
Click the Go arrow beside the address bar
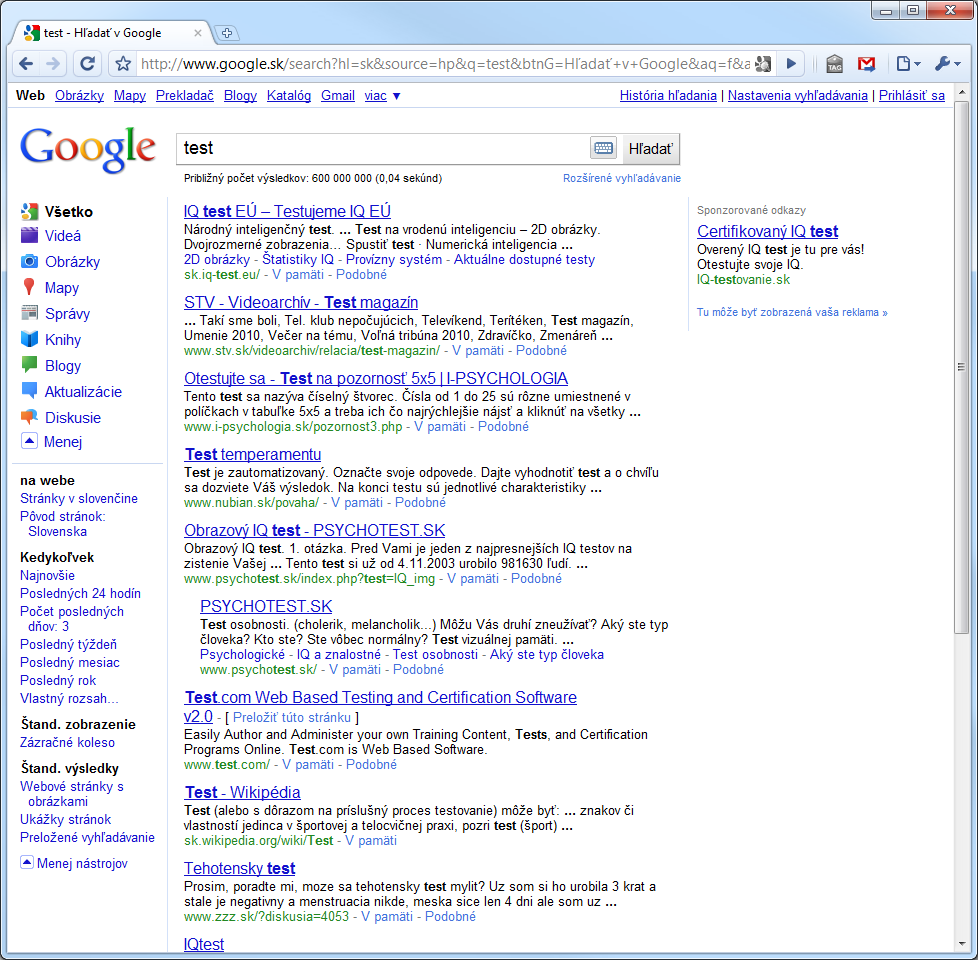[791, 64]
